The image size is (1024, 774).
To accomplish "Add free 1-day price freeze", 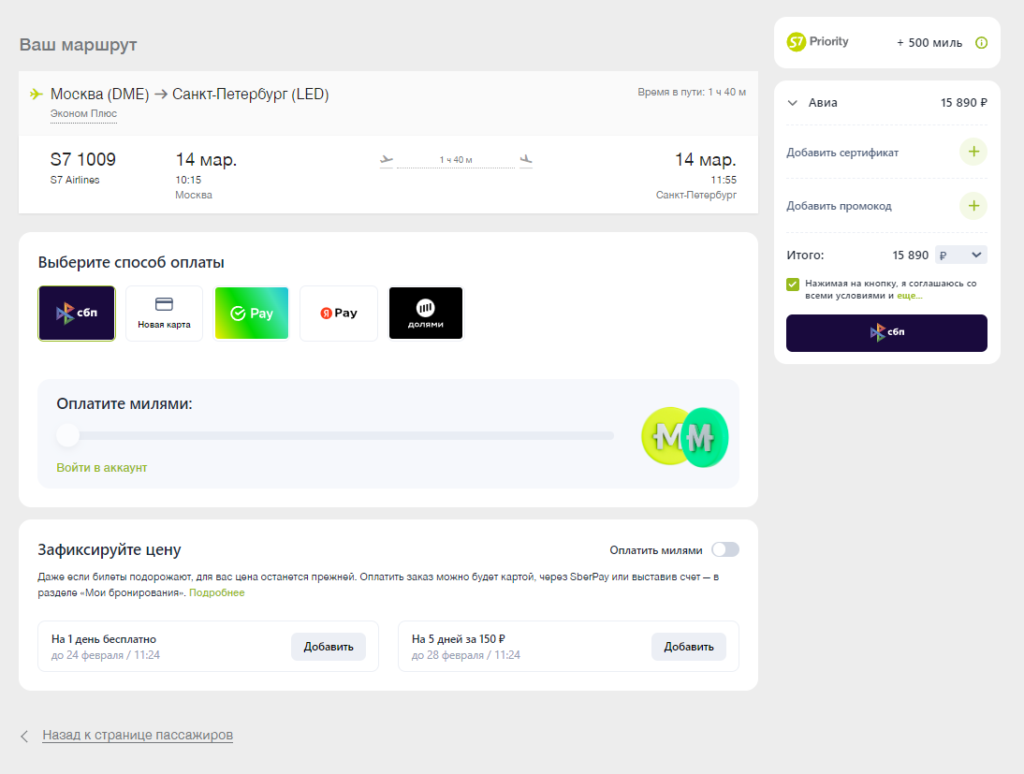I will coord(328,647).
